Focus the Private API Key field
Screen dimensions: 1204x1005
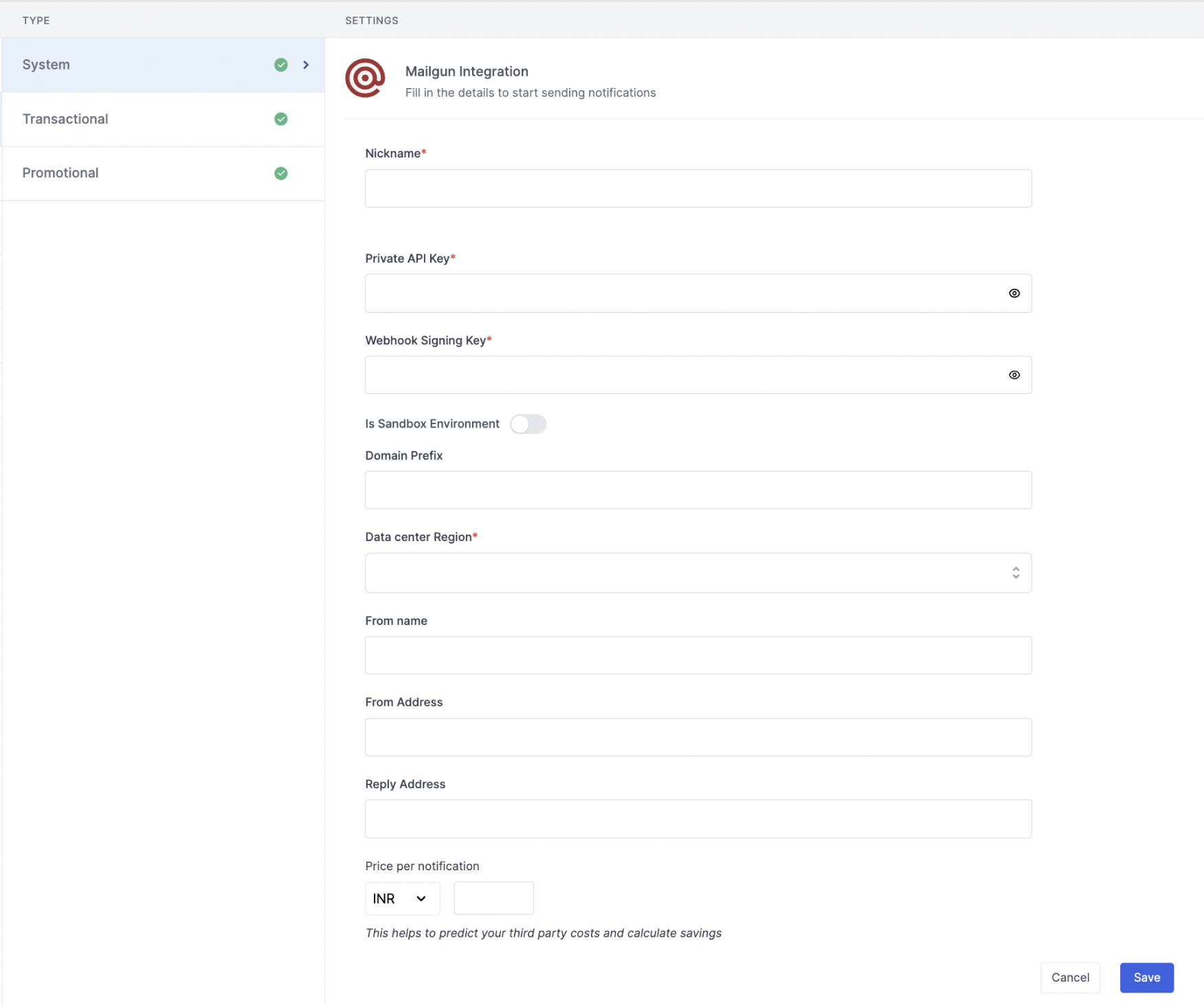(x=698, y=294)
